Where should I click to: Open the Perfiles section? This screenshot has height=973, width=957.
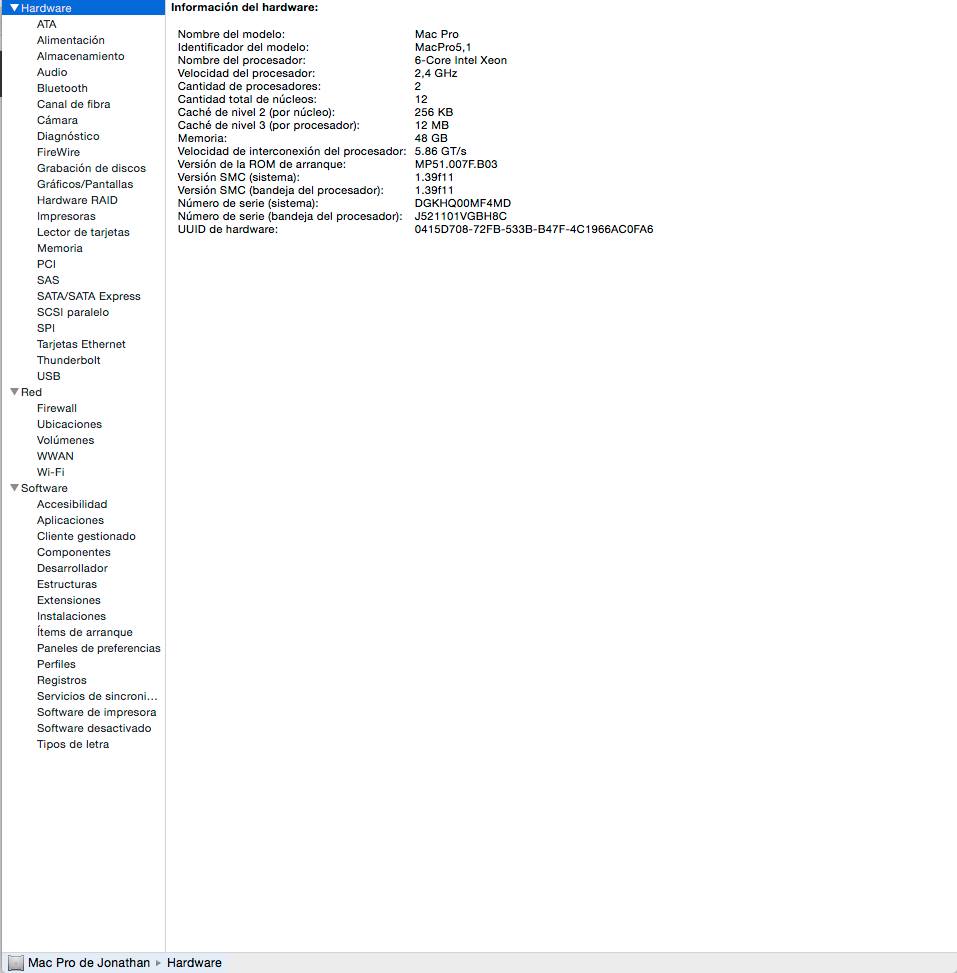[x=56, y=665]
